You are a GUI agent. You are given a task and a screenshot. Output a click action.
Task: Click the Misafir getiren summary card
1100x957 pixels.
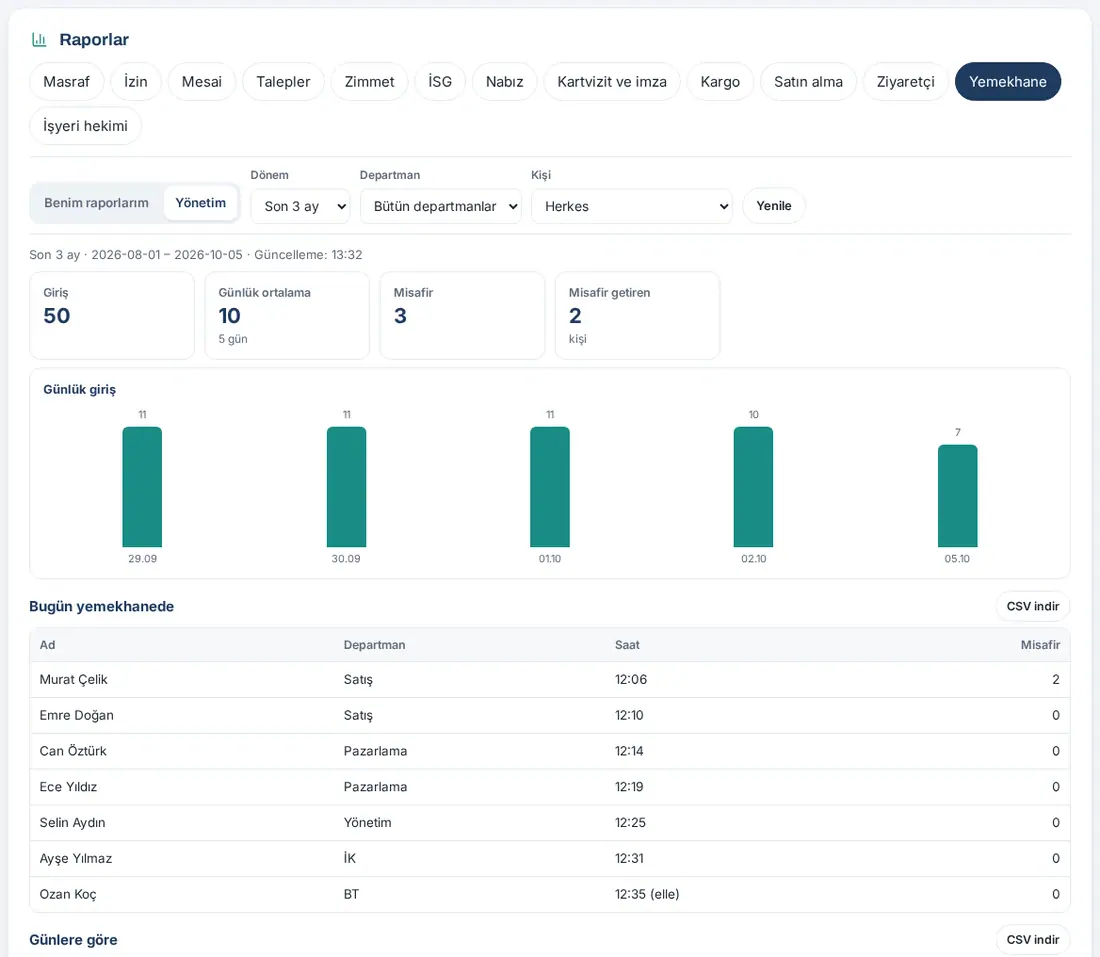pyautogui.click(x=637, y=316)
